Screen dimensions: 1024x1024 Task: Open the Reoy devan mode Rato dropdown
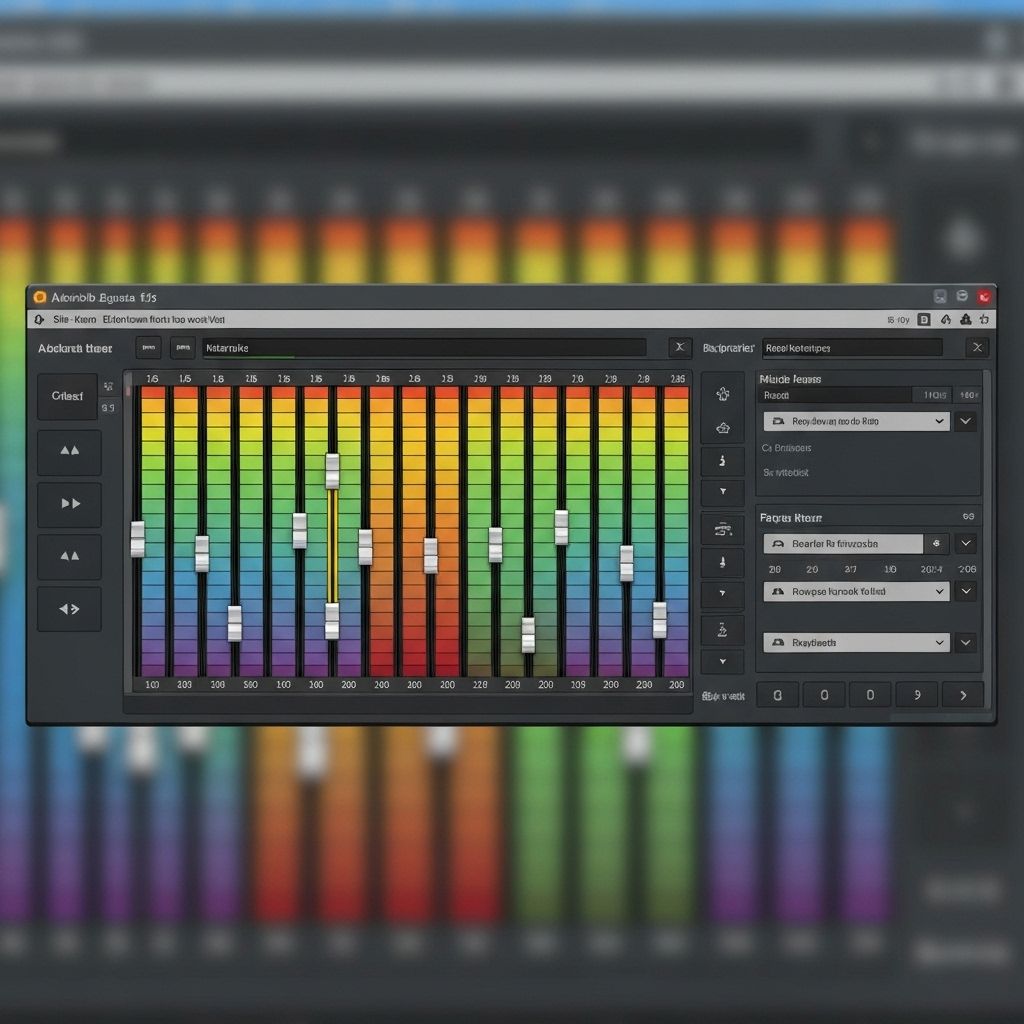pos(855,422)
